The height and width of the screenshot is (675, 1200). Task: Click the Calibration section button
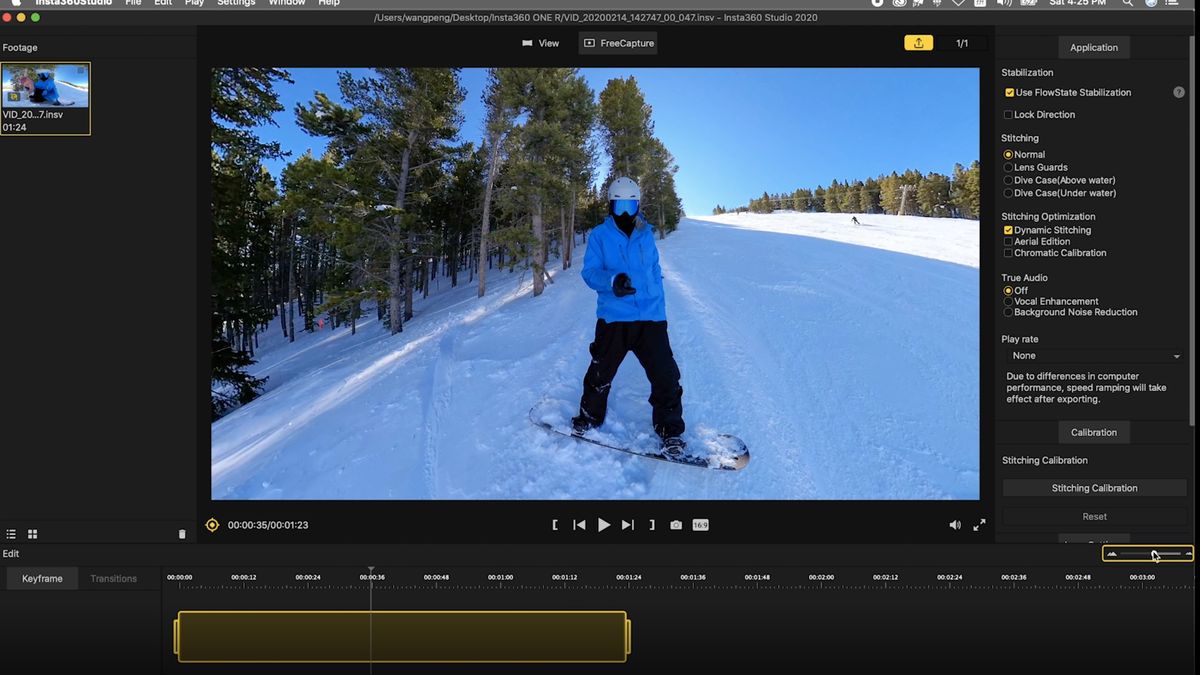(x=1094, y=432)
